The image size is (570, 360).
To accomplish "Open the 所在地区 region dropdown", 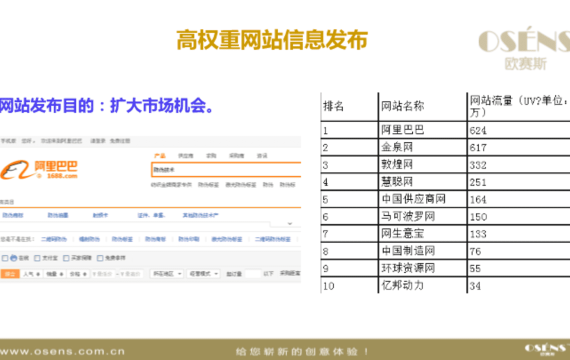I will coord(167,273).
